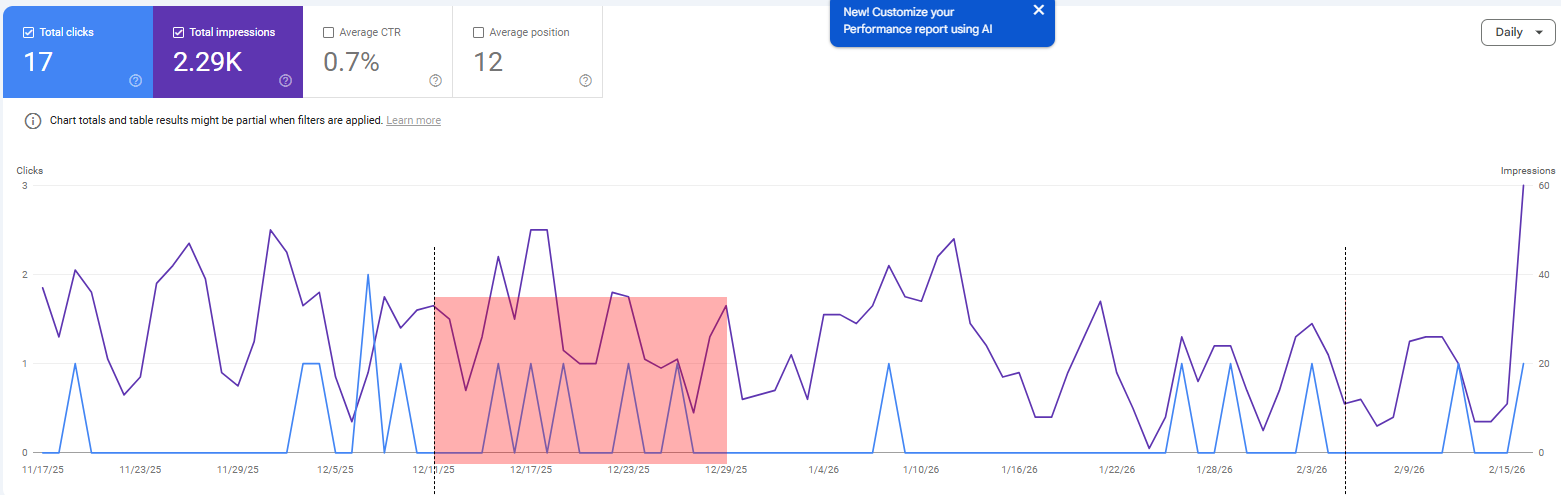This screenshot has width=1561, height=495.
Task: Click the 2-click spike after 12/5/25
Action: [x=368, y=275]
